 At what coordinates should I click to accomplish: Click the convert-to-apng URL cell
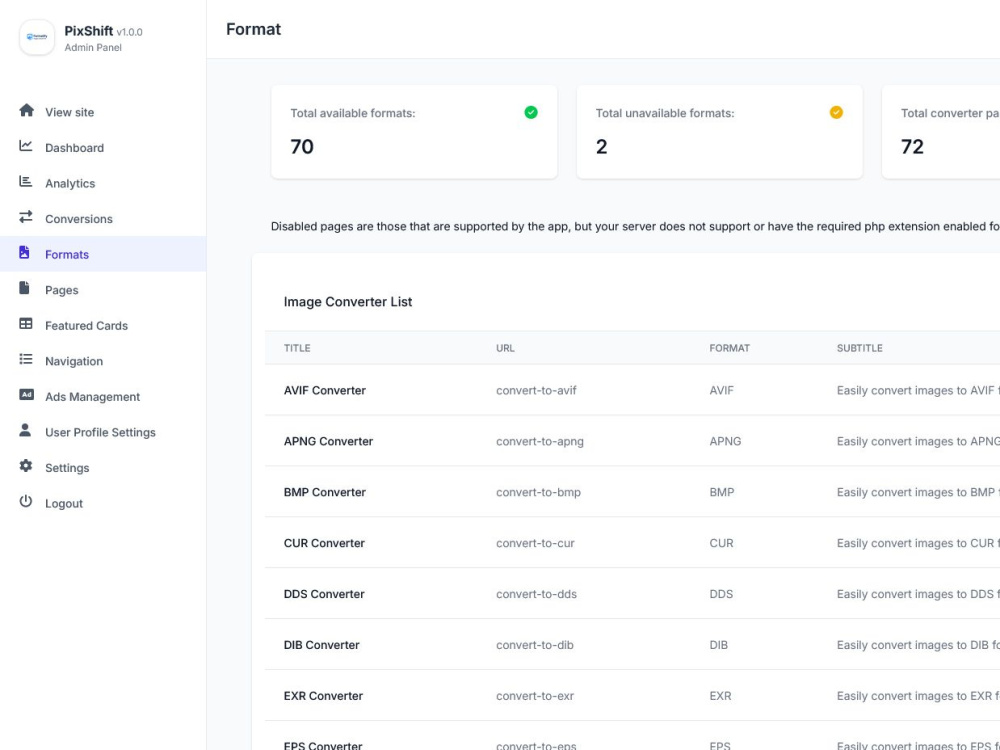pos(540,441)
